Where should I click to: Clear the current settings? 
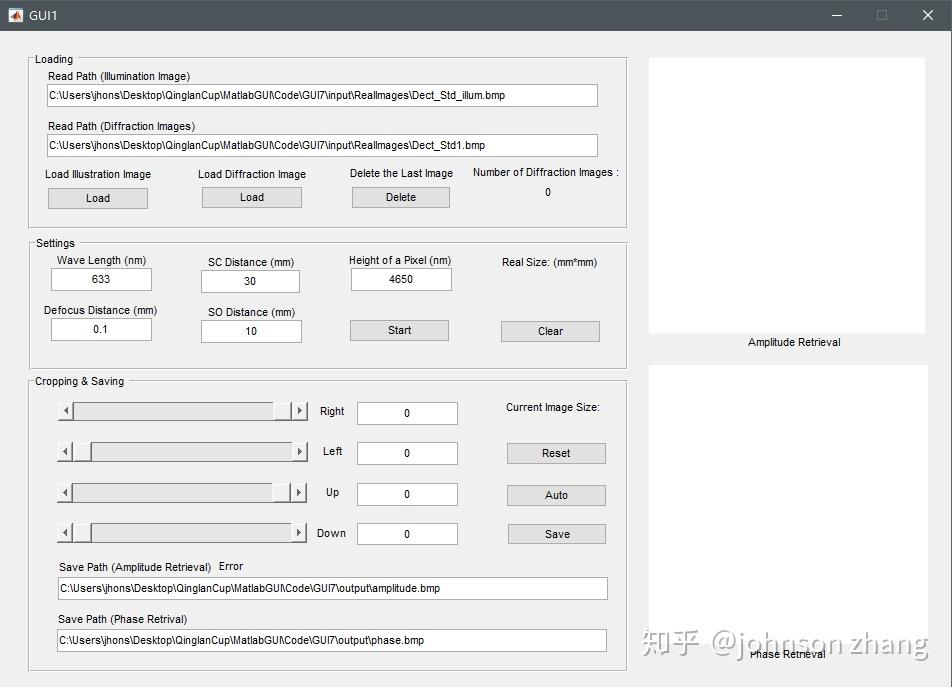(550, 331)
